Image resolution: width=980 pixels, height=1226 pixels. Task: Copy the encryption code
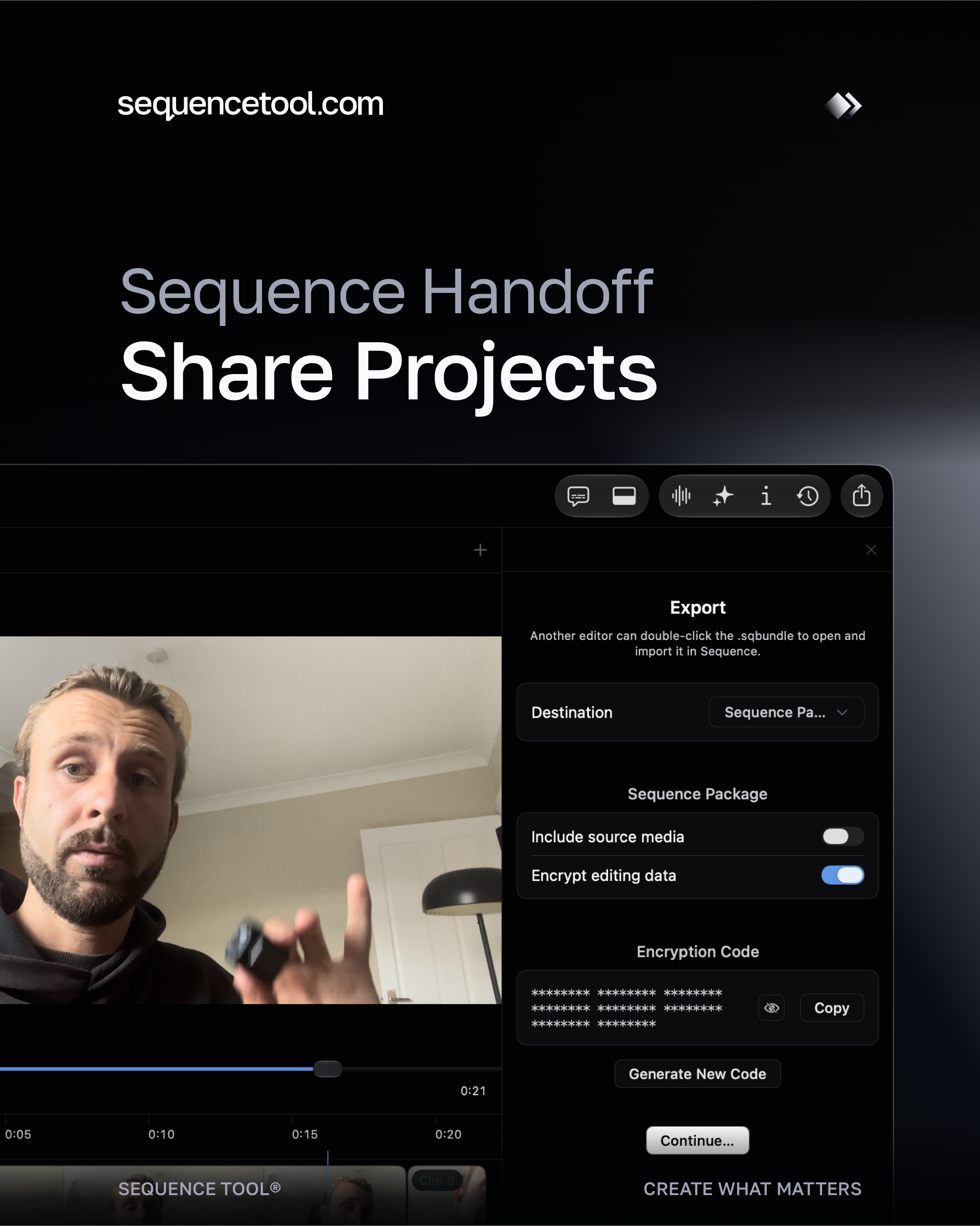[832, 1008]
